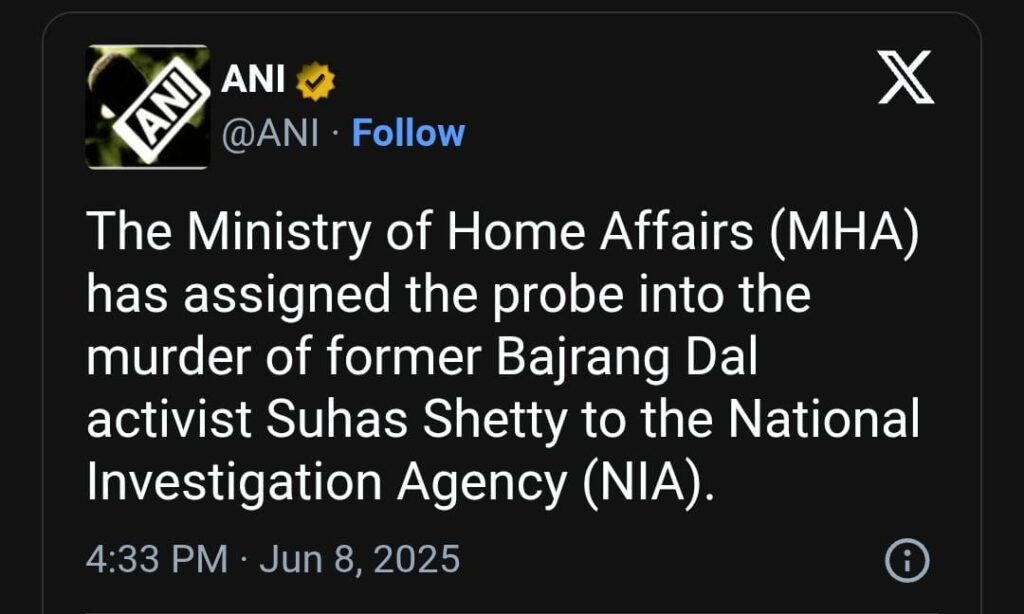
Task: Click the ANI profile avatar
Action: point(147,108)
